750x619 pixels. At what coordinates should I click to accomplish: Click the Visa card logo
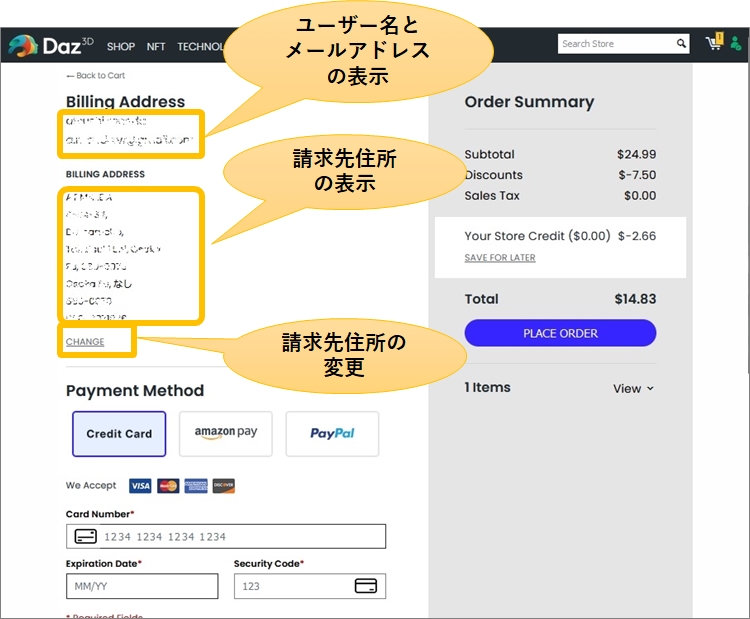(x=140, y=486)
